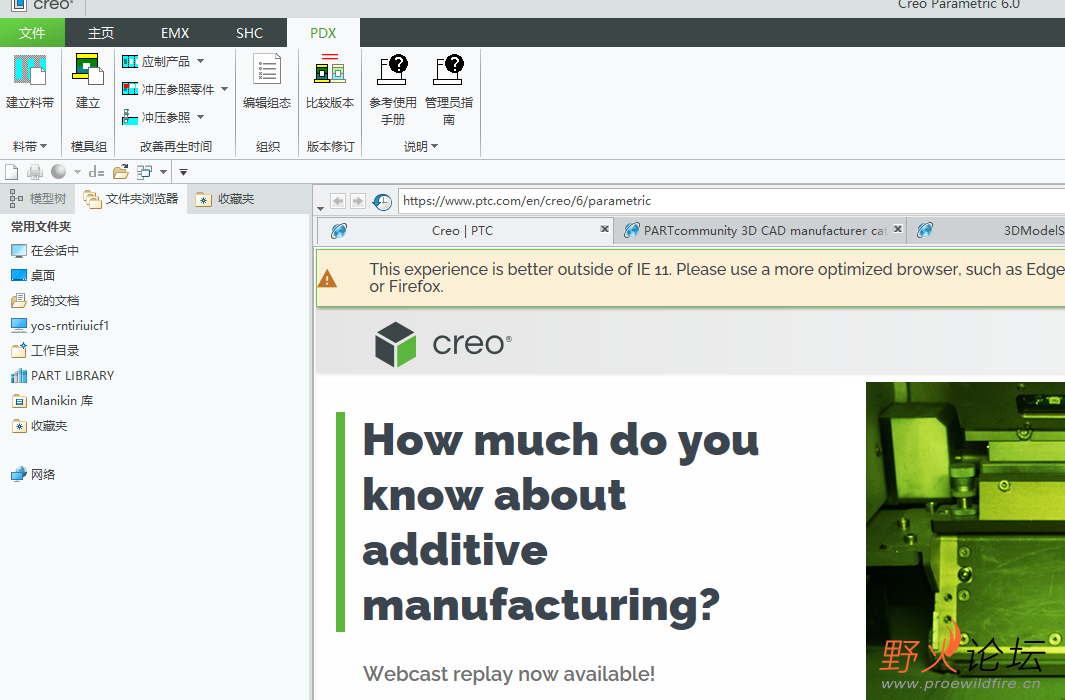Open the 参考使用手册 user manual icon
The width and height of the screenshot is (1065, 700).
click(393, 70)
